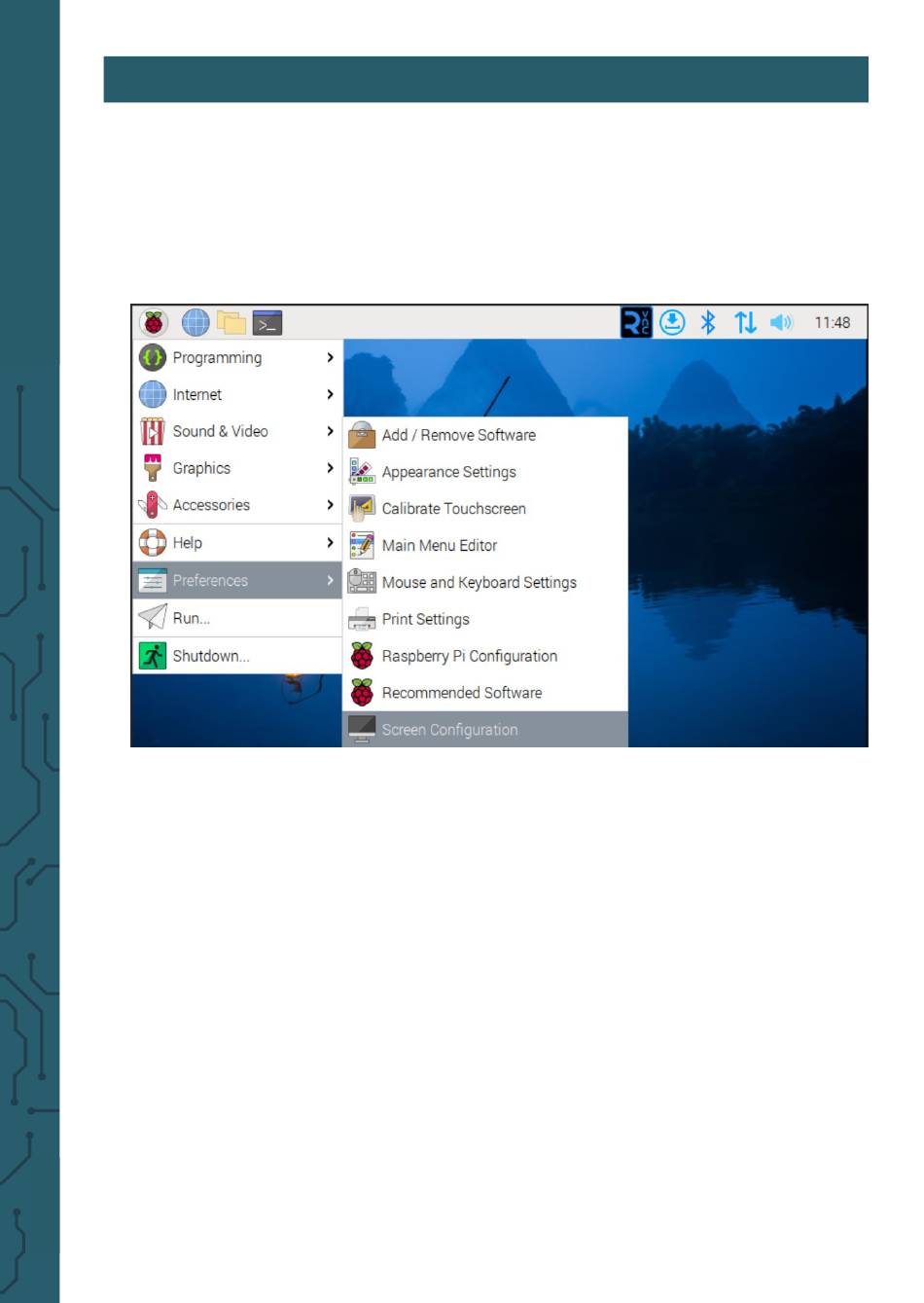Click the 11:48 clock in the taskbar
924x1303 pixels.
(x=833, y=322)
